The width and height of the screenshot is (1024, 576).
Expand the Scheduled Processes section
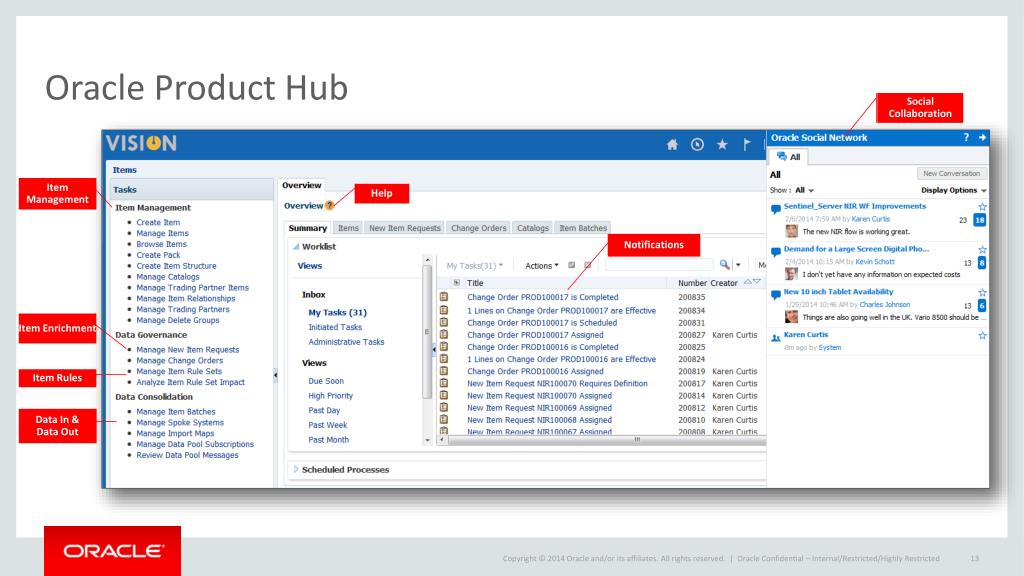coord(296,469)
